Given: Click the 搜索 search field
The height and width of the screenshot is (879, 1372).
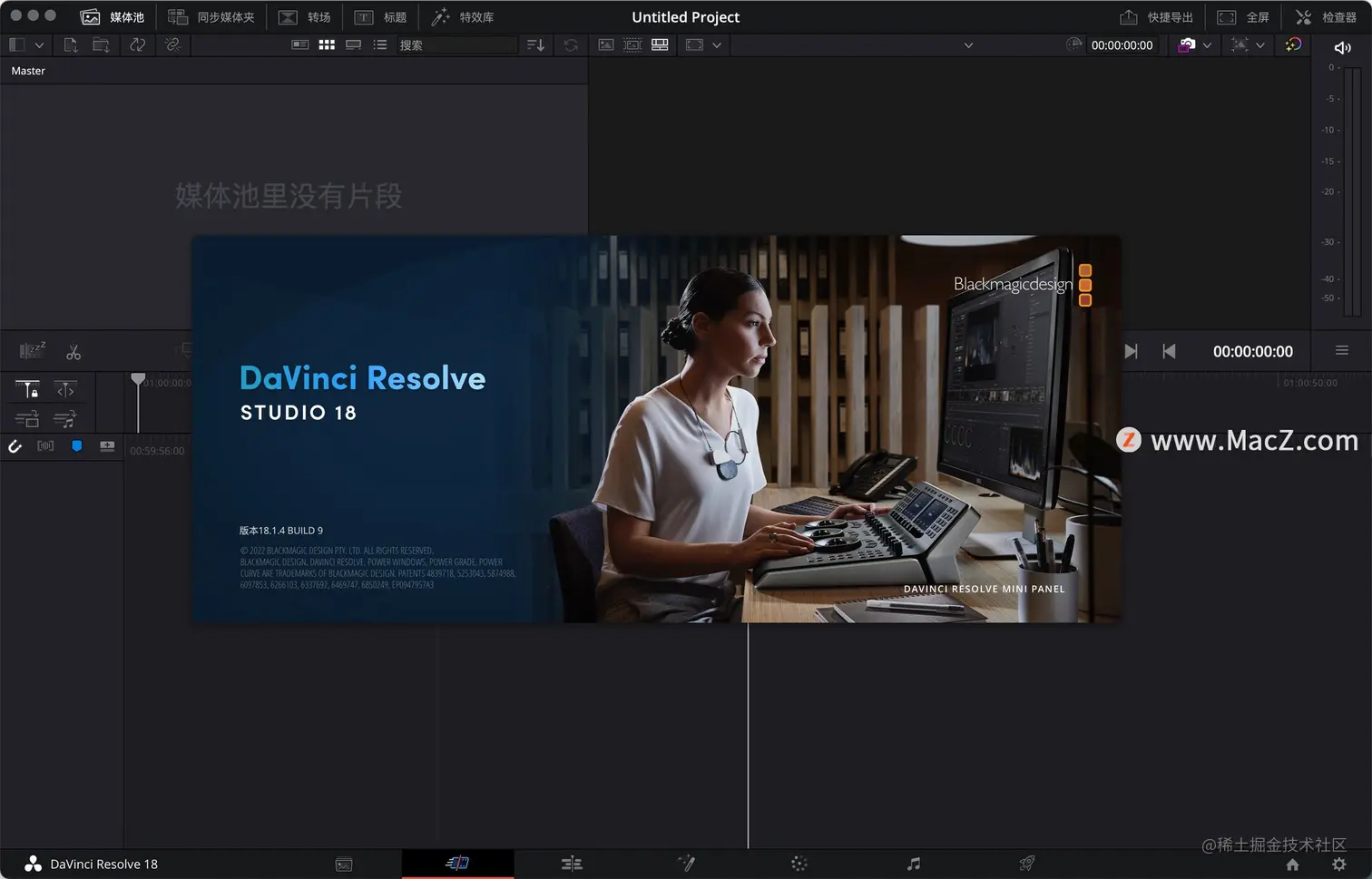Looking at the screenshot, I should click(x=456, y=44).
